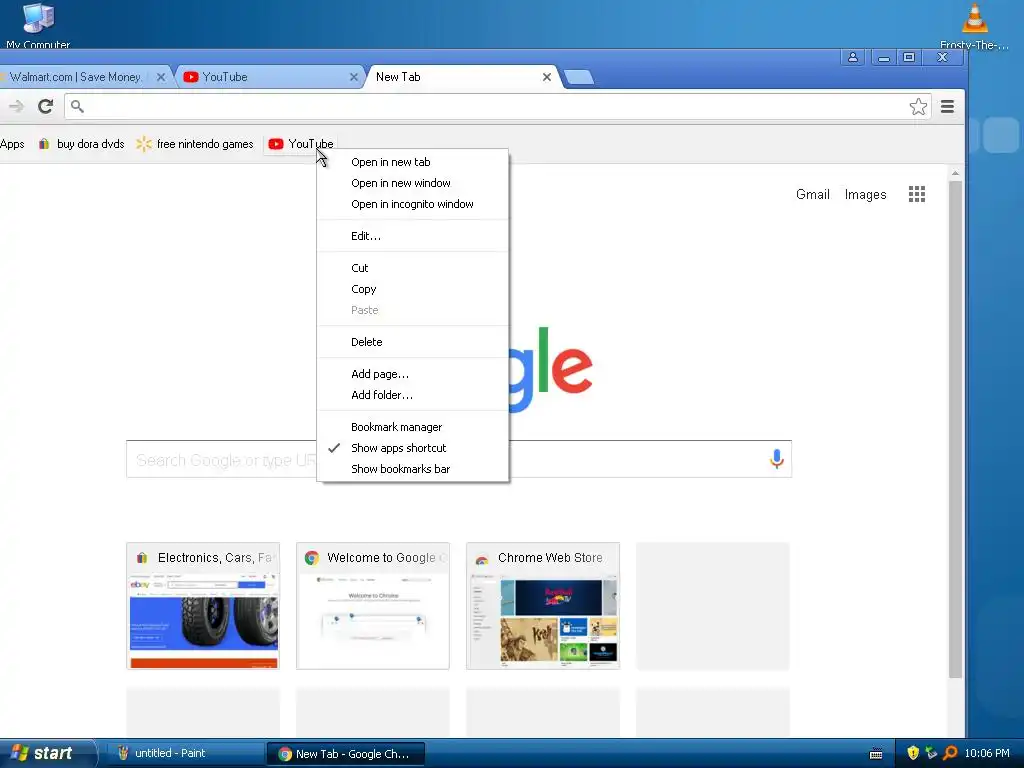Image resolution: width=1024 pixels, height=768 pixels.
Task: Click the Chrome profile person icon
Action: point(853,57)
